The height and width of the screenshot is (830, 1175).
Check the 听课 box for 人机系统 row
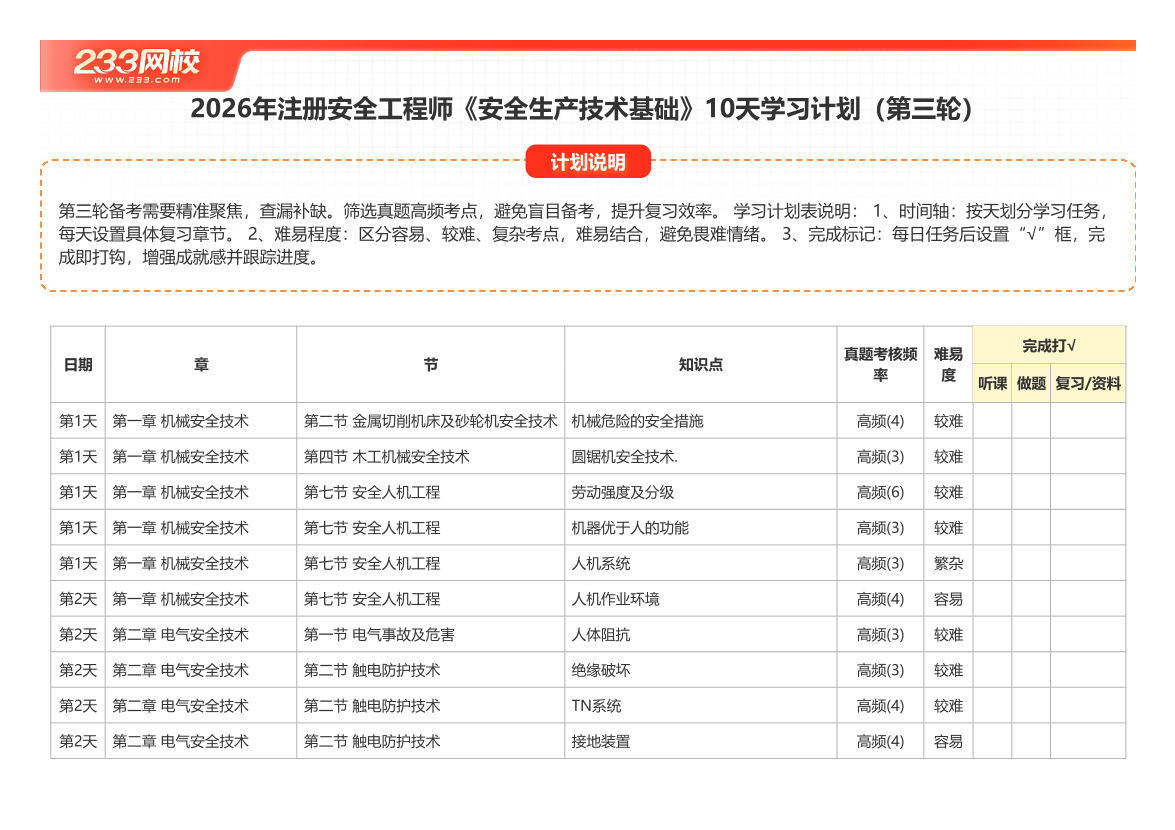tap(990, 564)
